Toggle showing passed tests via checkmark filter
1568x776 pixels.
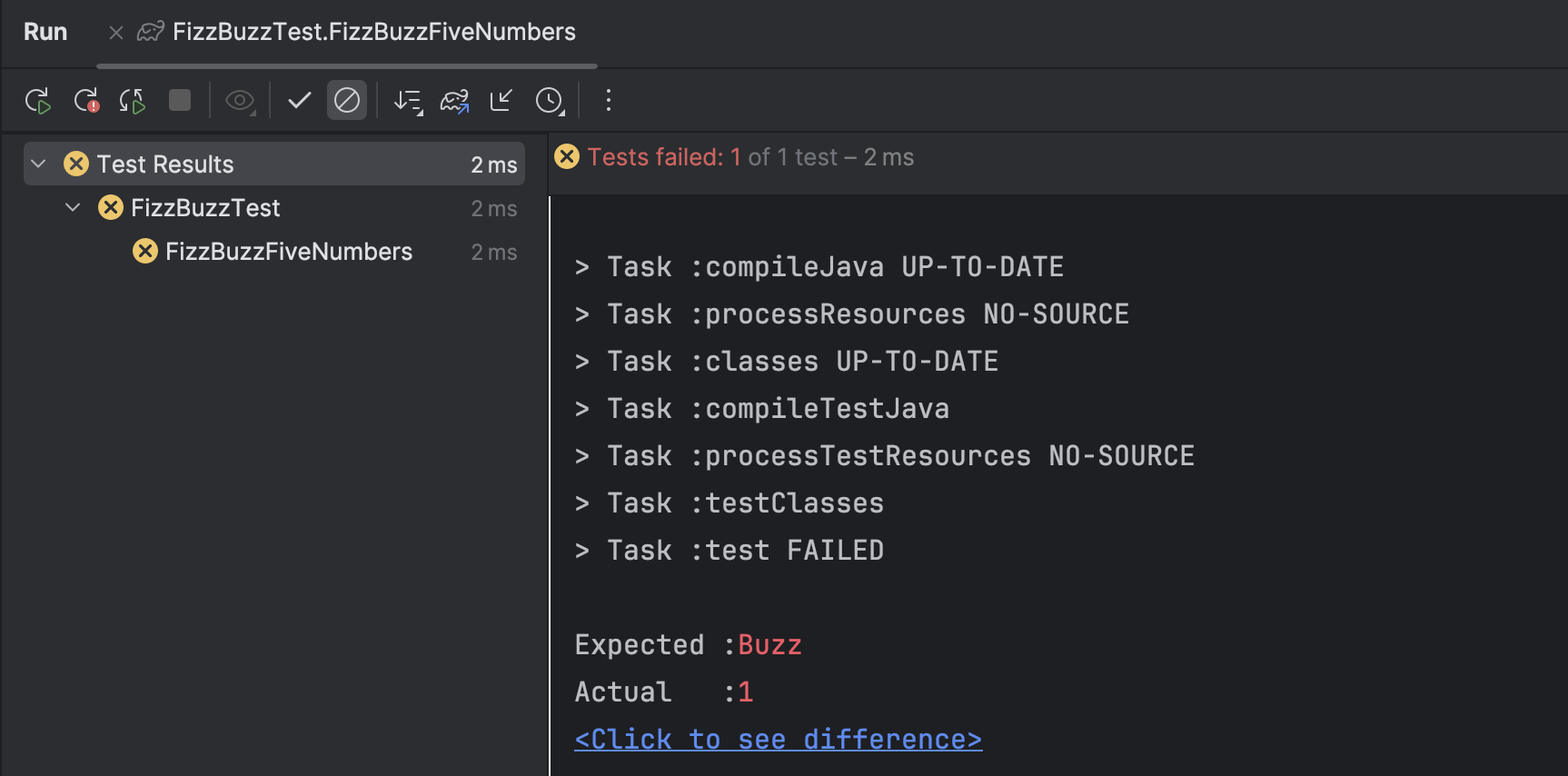click(299, 100)
